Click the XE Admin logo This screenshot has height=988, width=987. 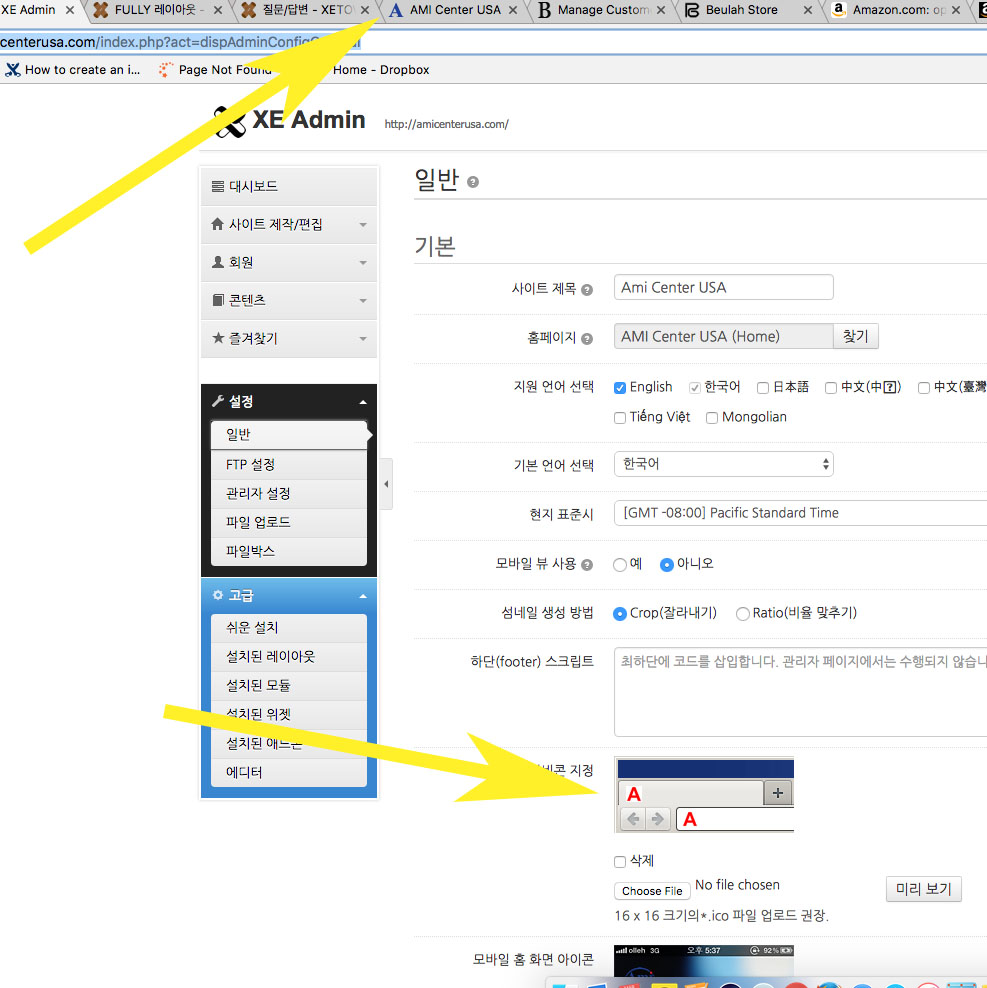[x=290, y=120]
